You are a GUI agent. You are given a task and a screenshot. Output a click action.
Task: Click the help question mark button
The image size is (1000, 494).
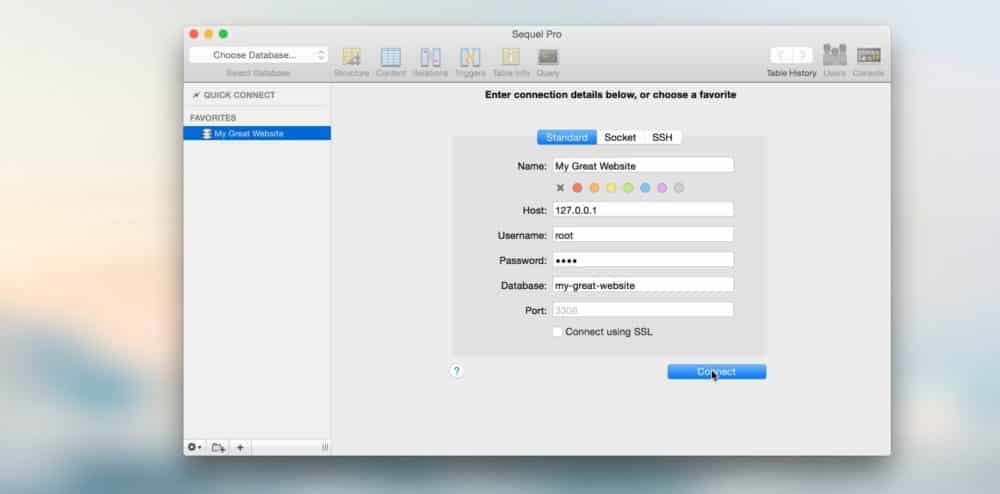[456, 371]
